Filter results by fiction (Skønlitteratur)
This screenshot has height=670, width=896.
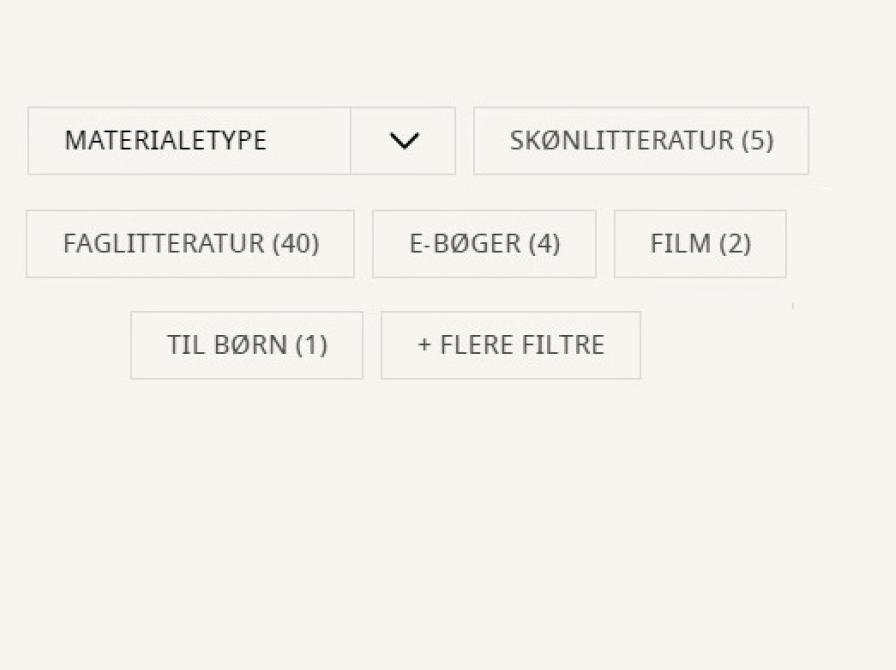coord(641,141)
